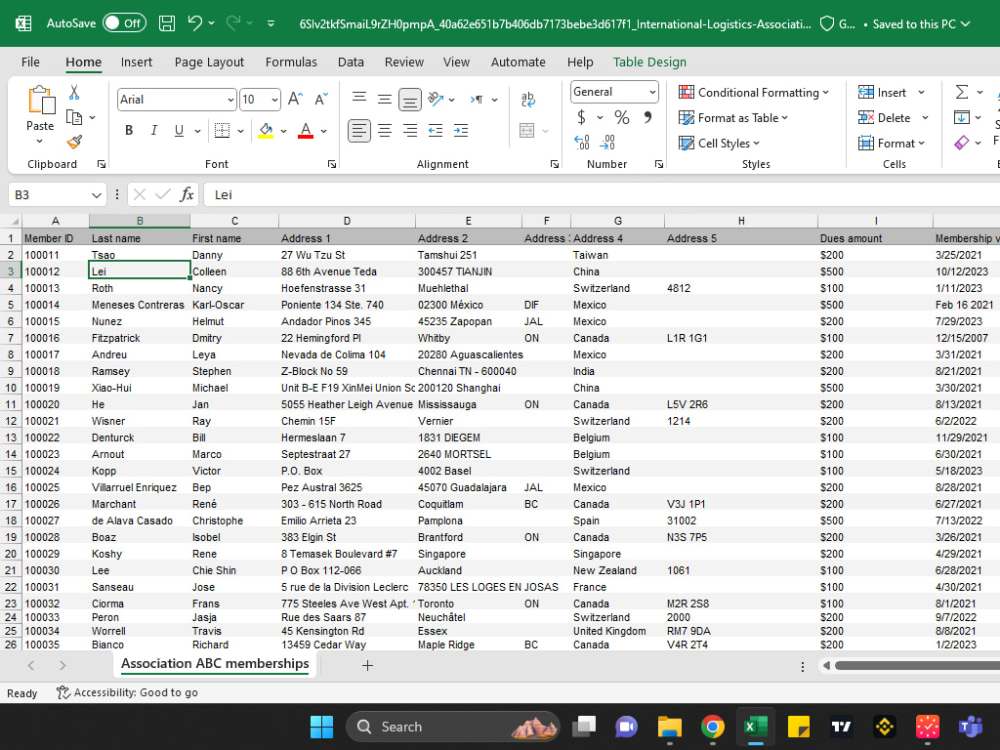Image resolution: width=1000 pixels, height=750 pixels.
Task: Click the Increase Indent icon
Action: [460, 131]
